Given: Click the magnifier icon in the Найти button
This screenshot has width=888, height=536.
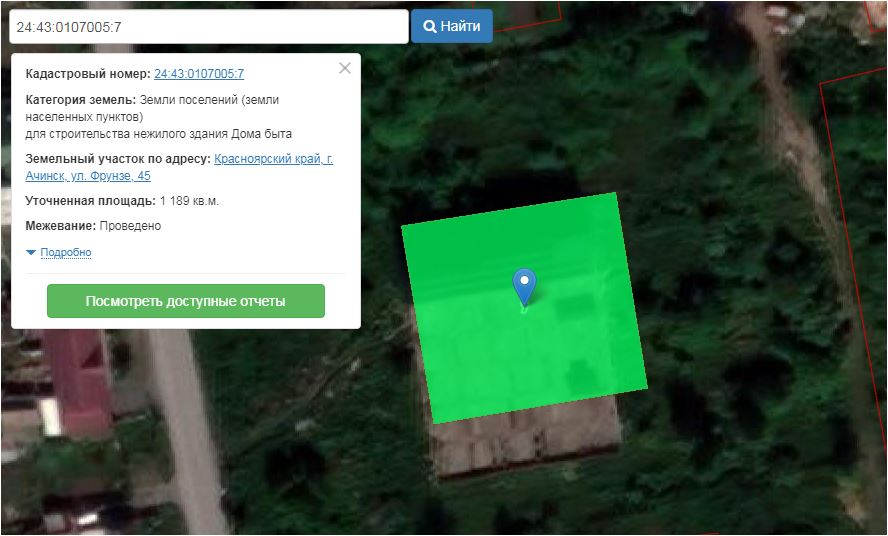Looking at the screenshot, I should pos(429,26).
